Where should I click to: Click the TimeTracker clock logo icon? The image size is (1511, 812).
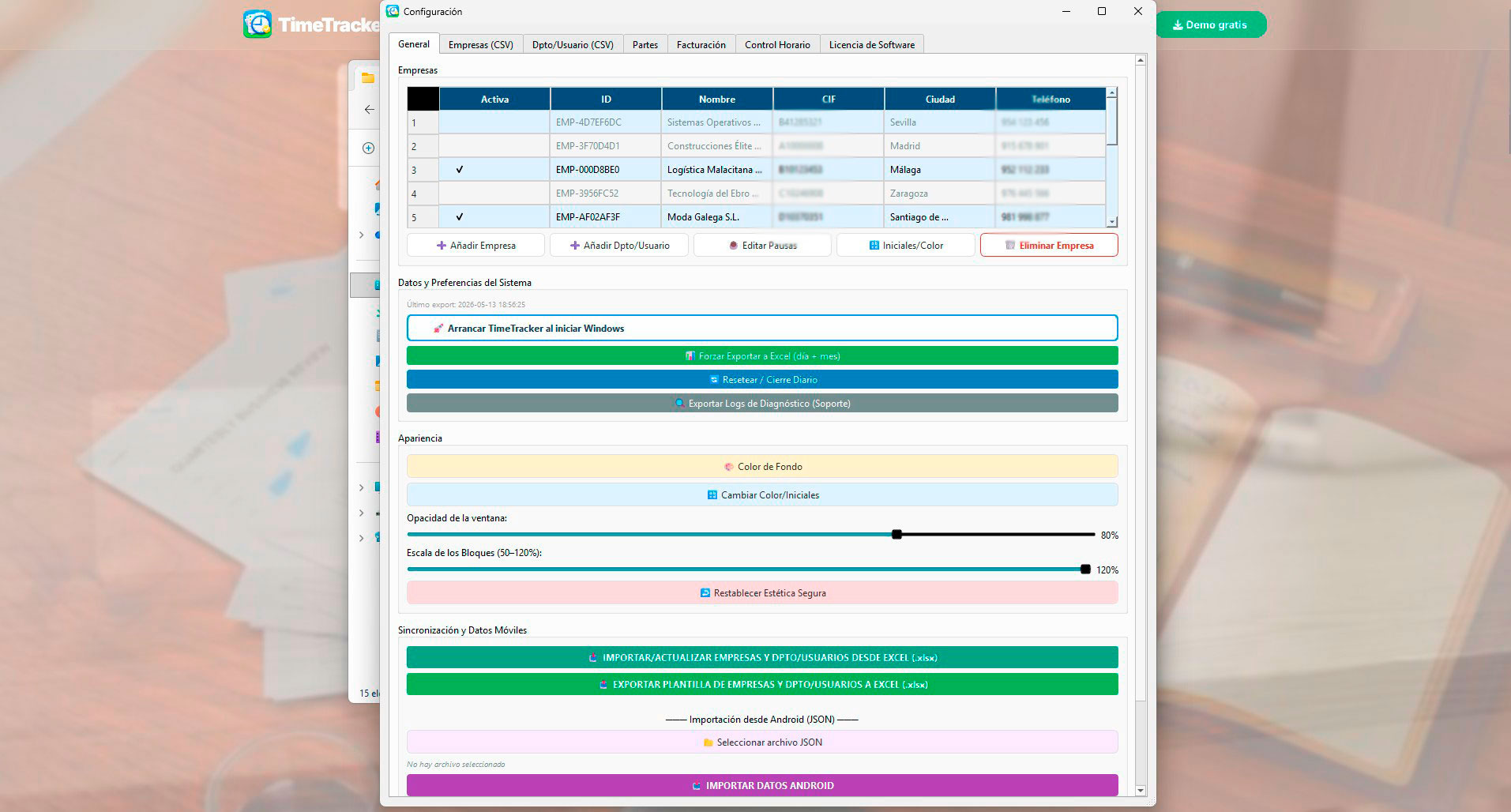257,24
